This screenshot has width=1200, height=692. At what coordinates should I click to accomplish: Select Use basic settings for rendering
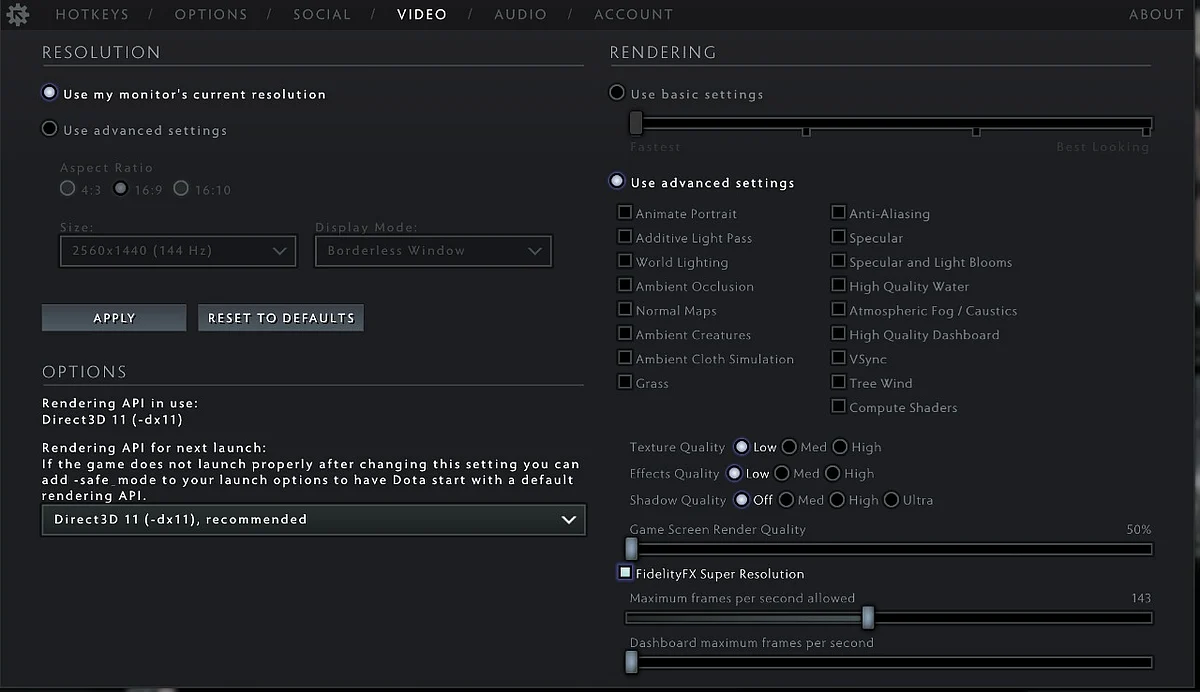[617, 93]
